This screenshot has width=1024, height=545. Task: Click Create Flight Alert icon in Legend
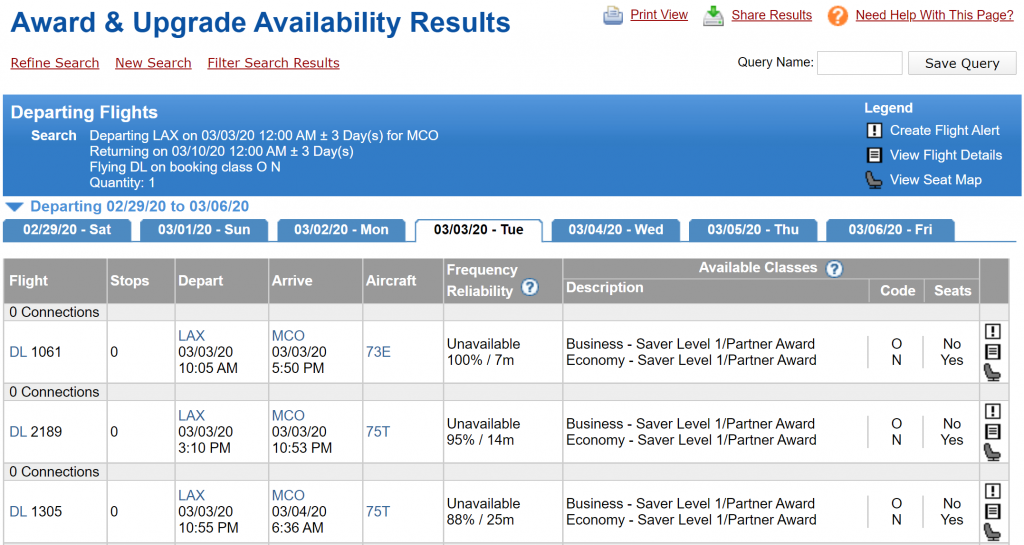[874, 131]
